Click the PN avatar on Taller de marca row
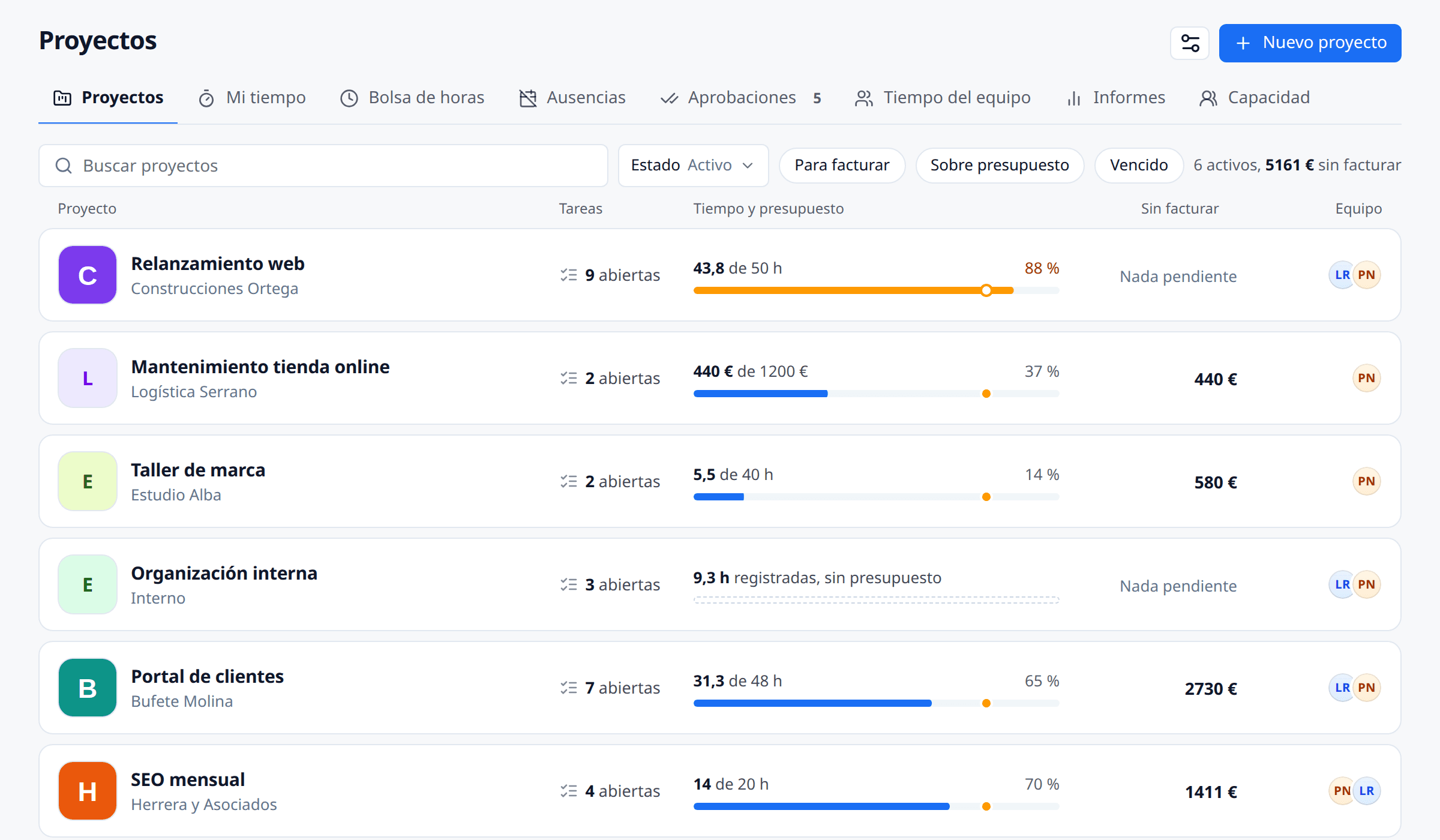Viewport: 1440px width, 840px height. 1366,481
